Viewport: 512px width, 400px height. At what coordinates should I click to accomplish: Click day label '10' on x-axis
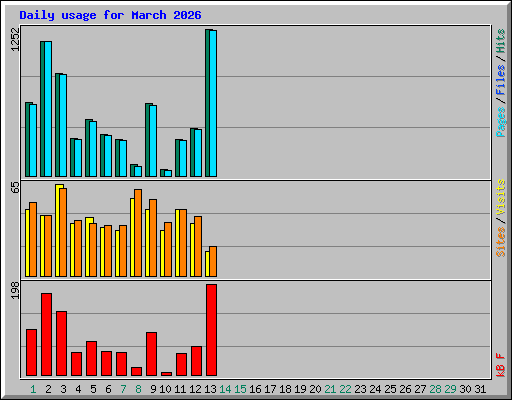click(165, 389)
